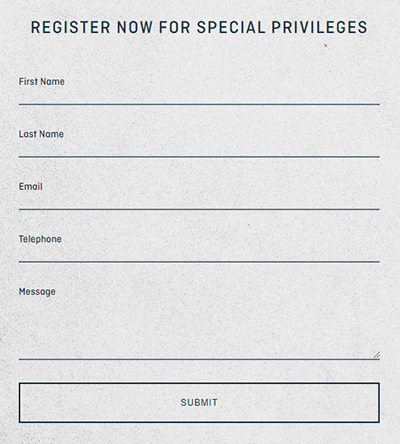Click the bottom border of the Message area

199,359
